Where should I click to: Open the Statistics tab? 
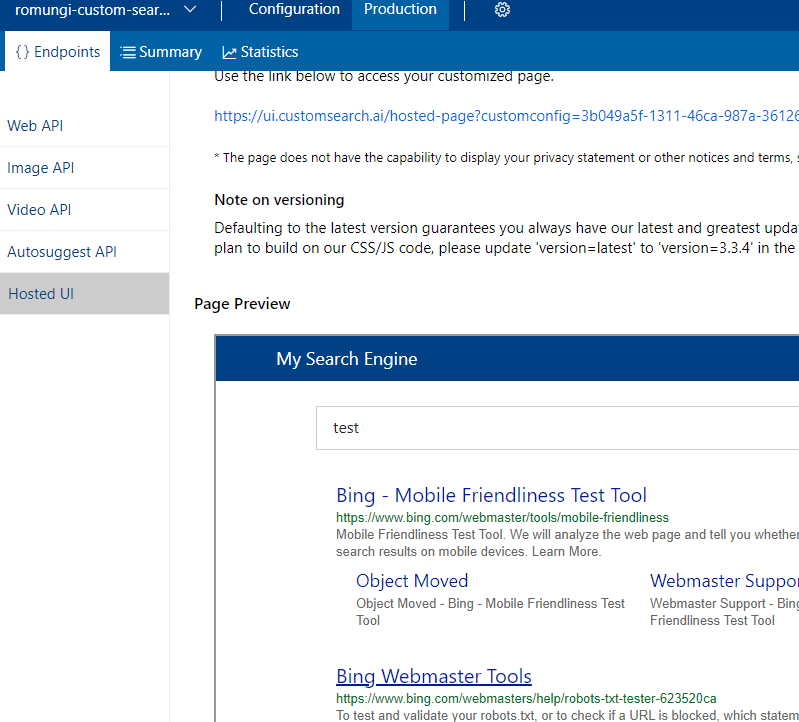coord(260,52)
